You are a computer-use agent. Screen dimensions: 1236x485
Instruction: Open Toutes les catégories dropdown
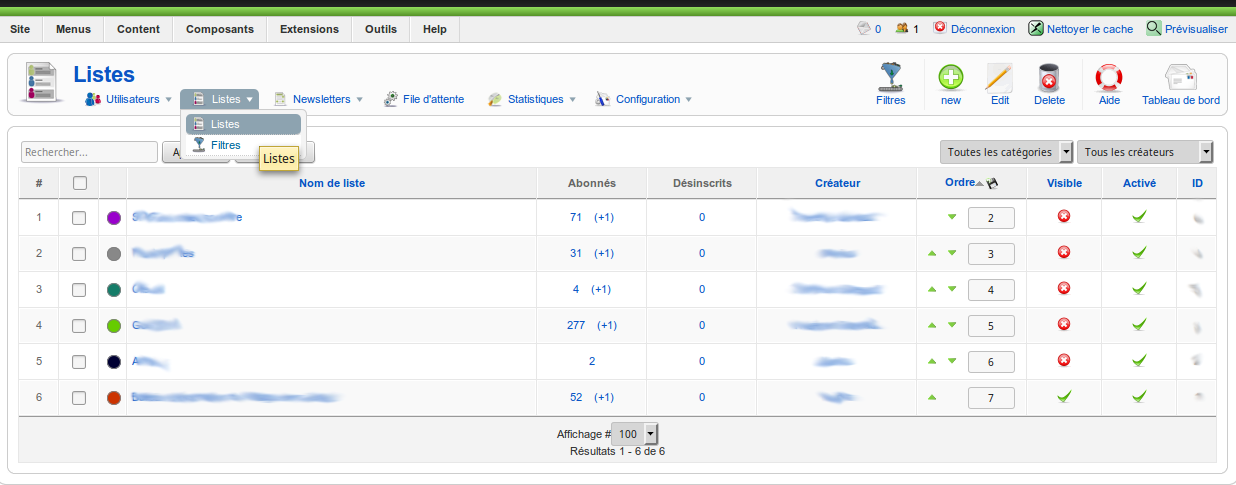[1006, 152]
